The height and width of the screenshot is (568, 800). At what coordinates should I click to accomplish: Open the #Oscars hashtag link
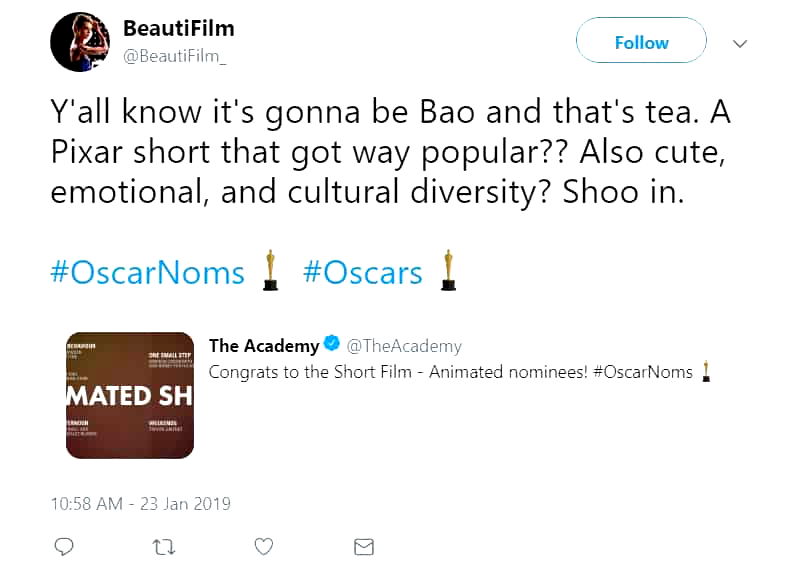tap(362, 272)
